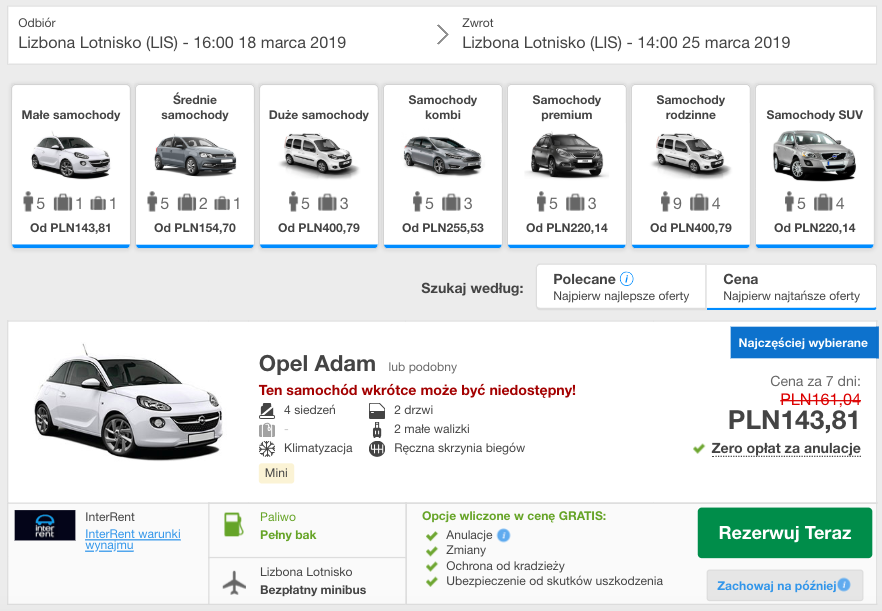The width and height of the screenshot is (882, 611).
Task: Open InterRent warunki wynajmu link
Action: point(133,539)
